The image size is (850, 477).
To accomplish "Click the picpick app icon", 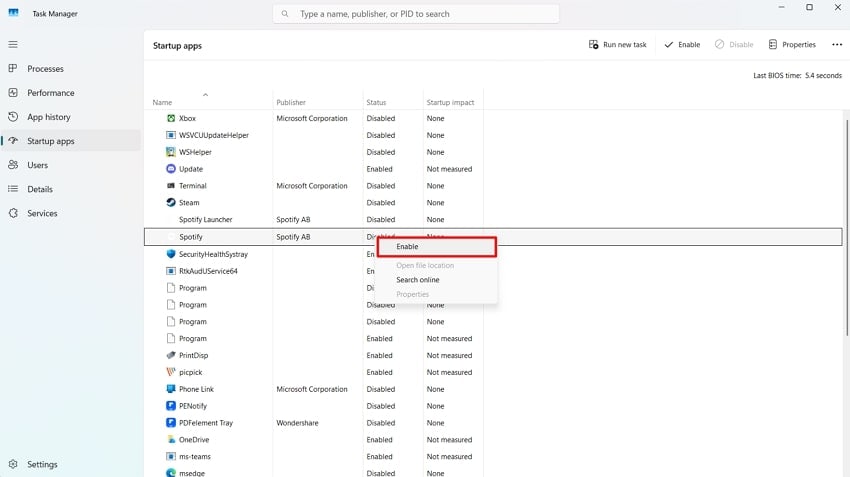I will coord(171,372).
